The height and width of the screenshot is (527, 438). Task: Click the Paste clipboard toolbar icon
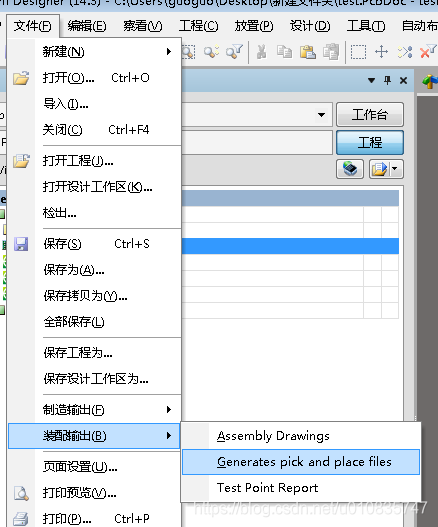point(308,52)
